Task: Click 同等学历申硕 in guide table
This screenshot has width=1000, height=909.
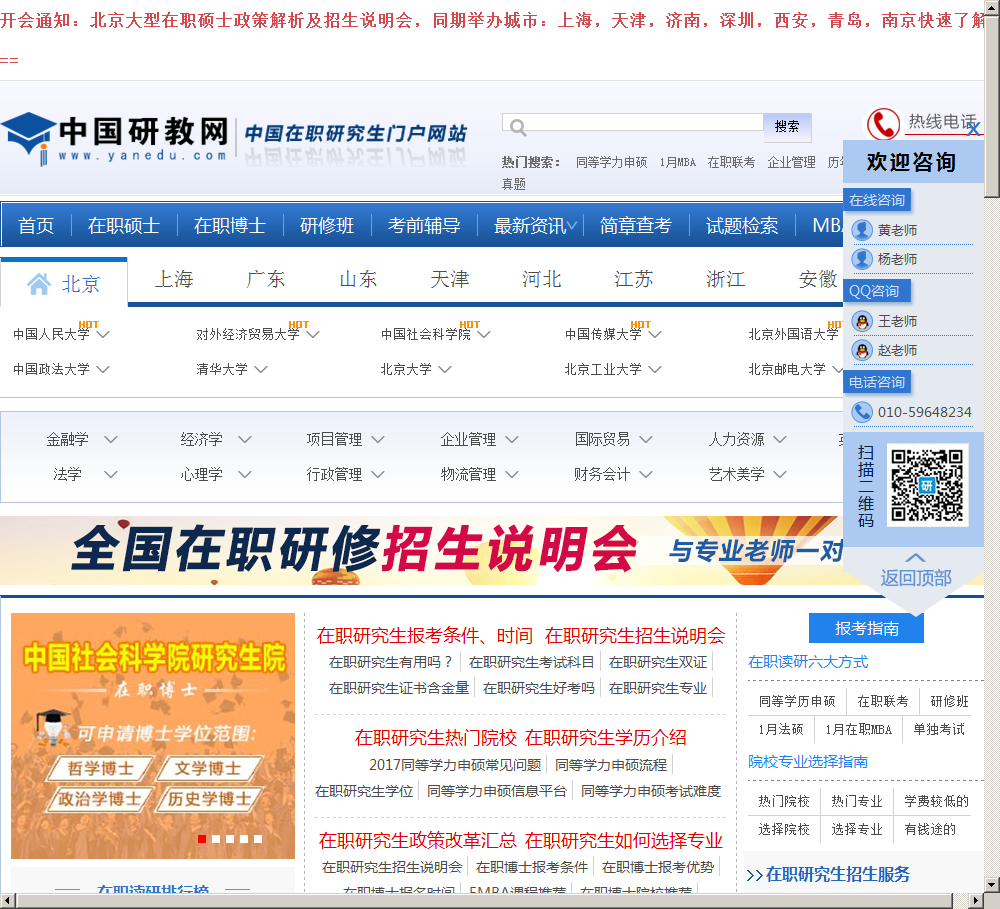Action: click(797, 701)
